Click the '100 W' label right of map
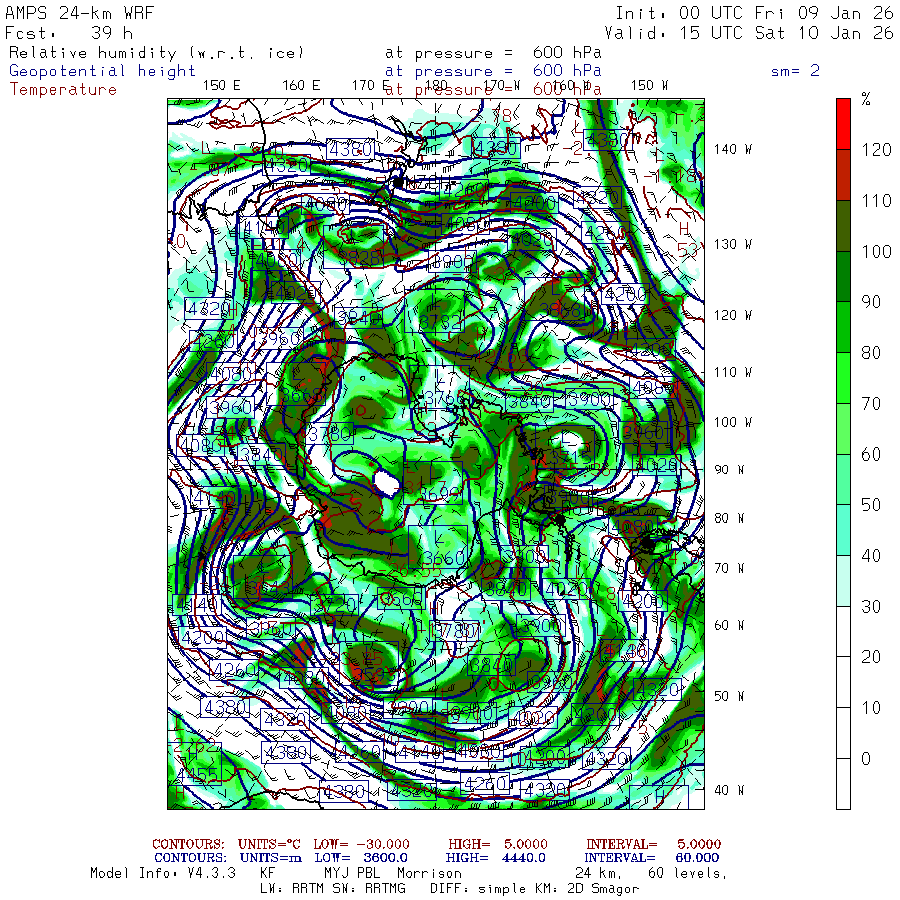900x900 pixels. [x=733, y=422]
